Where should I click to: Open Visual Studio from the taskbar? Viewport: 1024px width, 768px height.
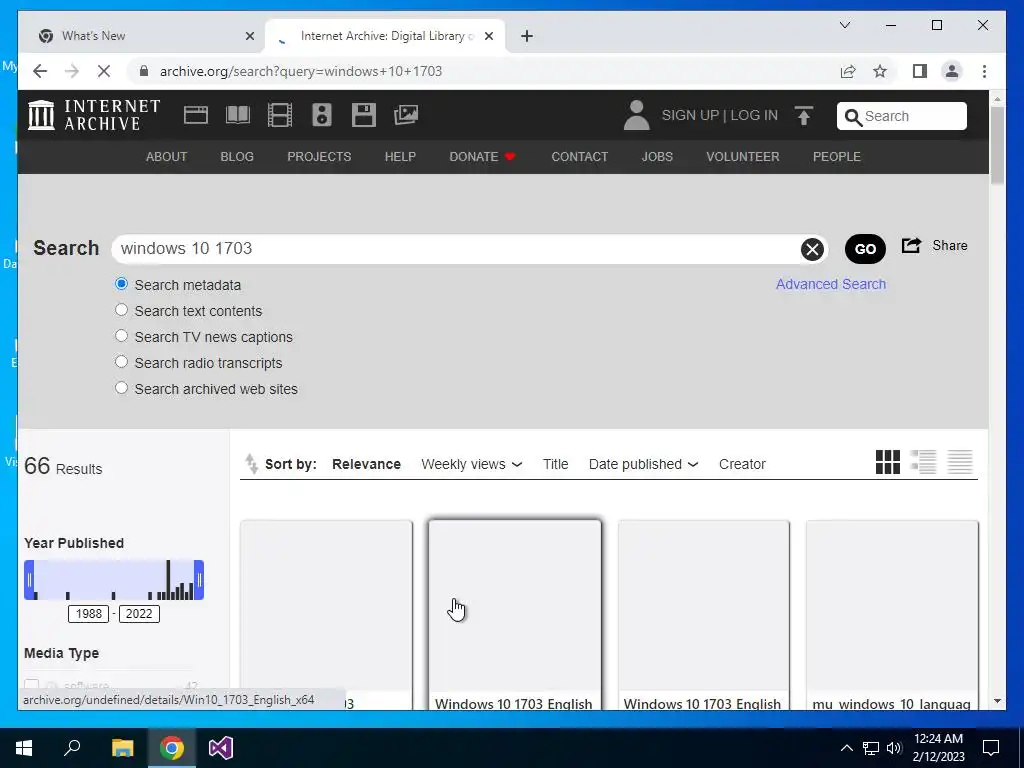[221, 748]
